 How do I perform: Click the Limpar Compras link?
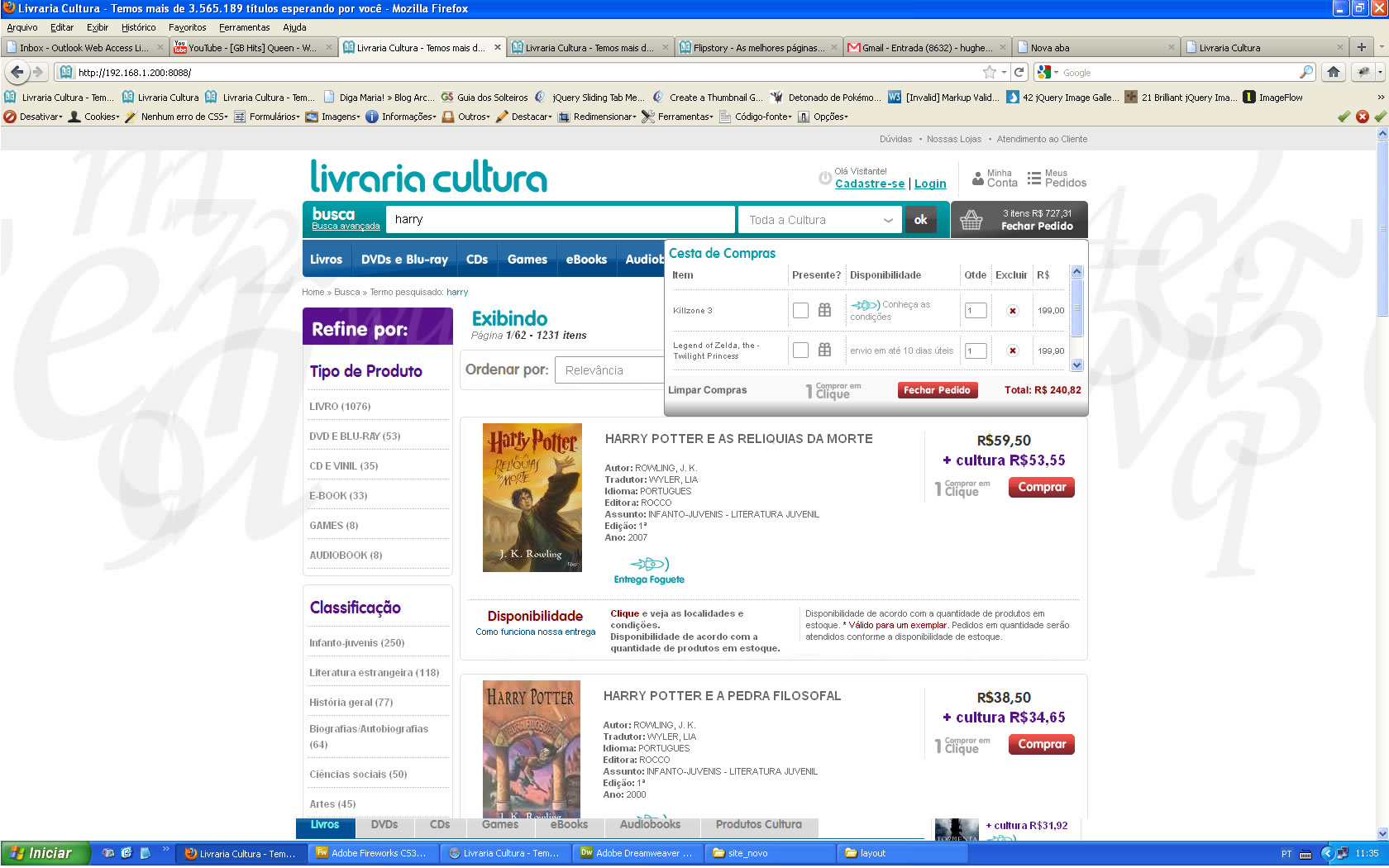coord(708,390)
